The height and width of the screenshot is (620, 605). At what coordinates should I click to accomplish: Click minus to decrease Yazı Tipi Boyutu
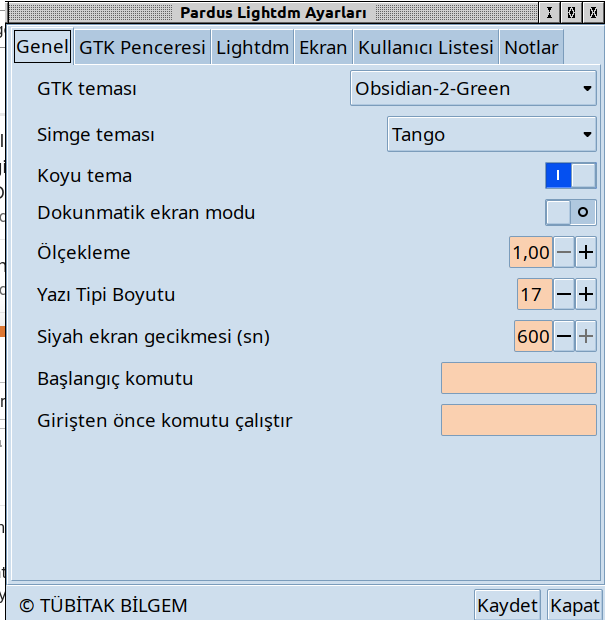(x=564, y=295)
